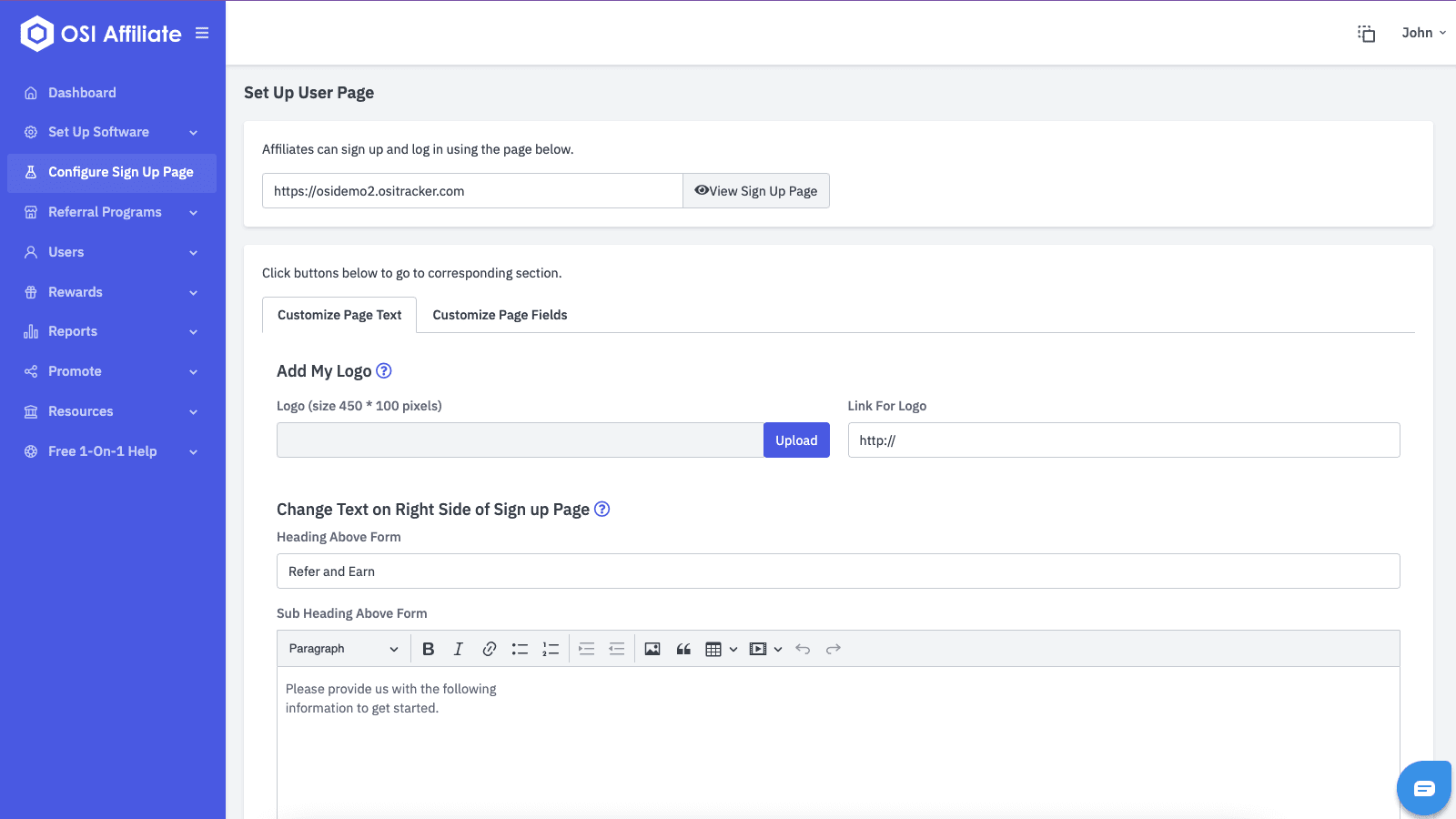Open the John user account dropdown
The image size is (1456, 819).
(x=1423, y=33)
